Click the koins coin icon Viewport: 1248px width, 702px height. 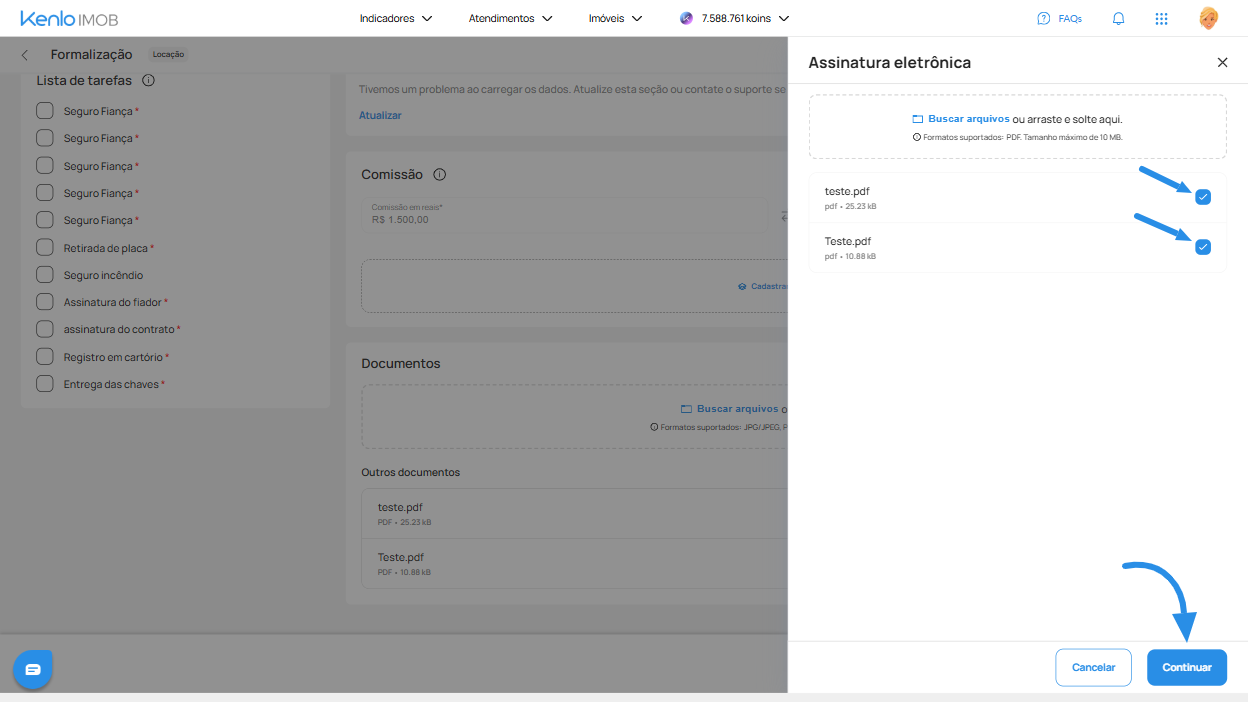point(686,18)
